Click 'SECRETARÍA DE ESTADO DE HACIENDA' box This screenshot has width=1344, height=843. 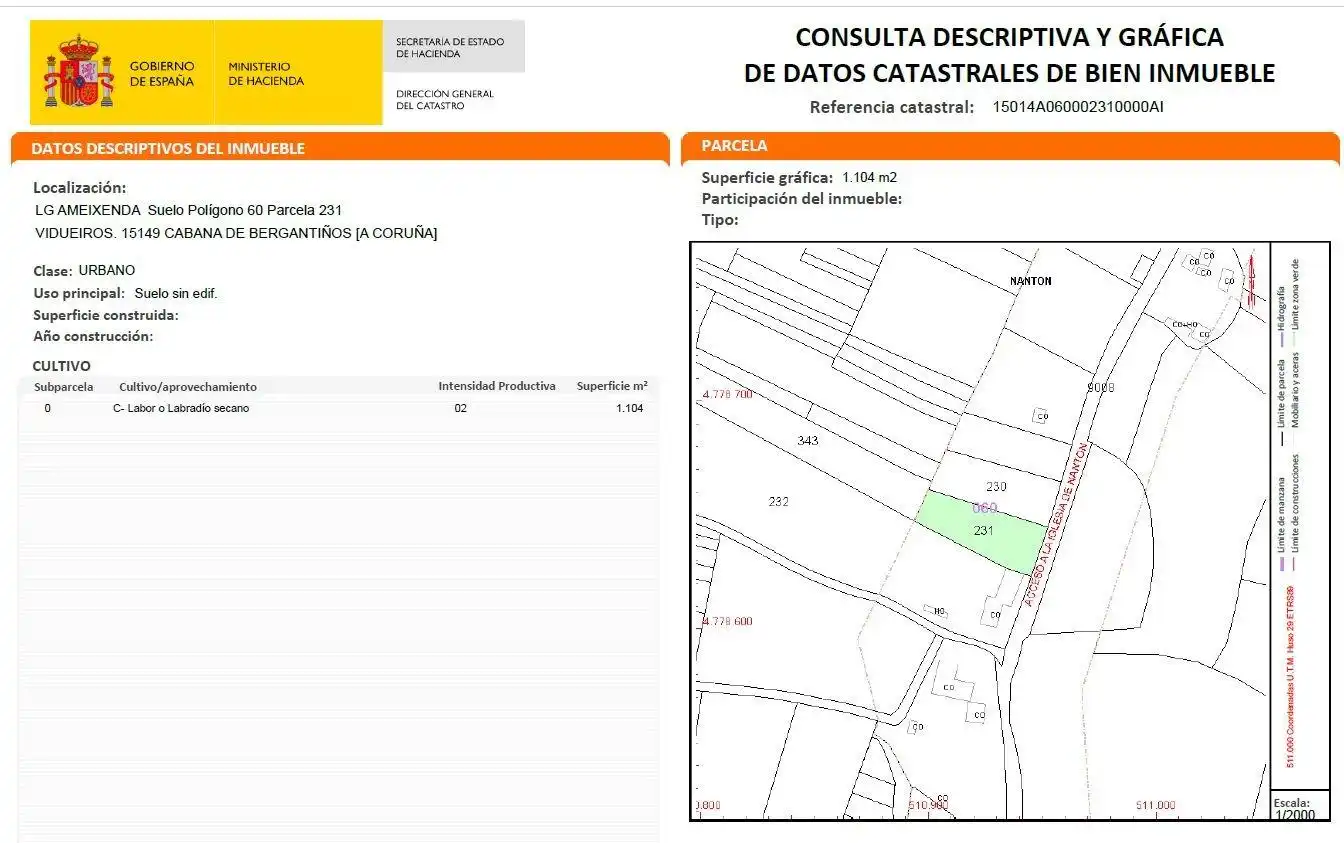453,47
